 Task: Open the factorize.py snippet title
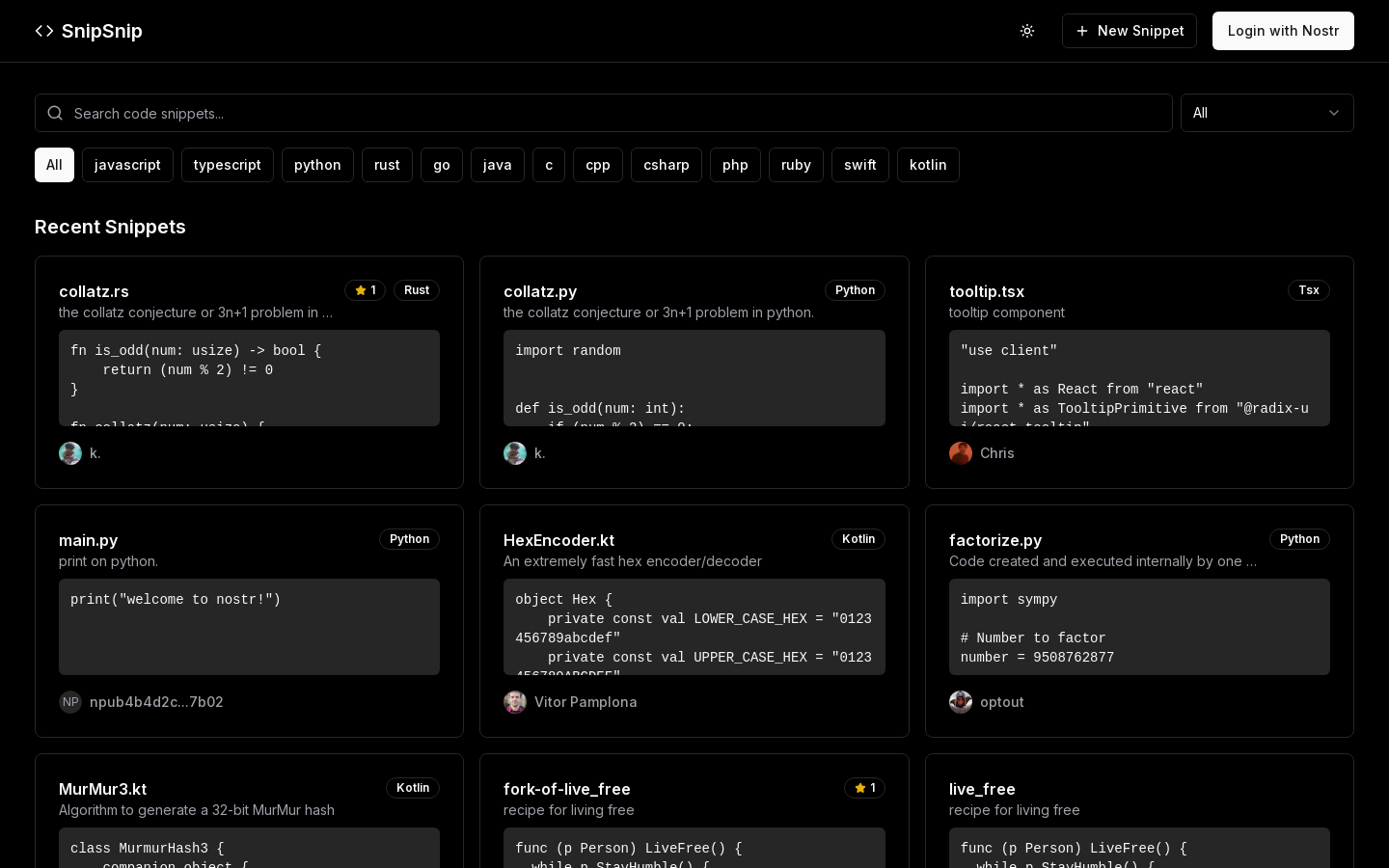(x=995, y=540)
